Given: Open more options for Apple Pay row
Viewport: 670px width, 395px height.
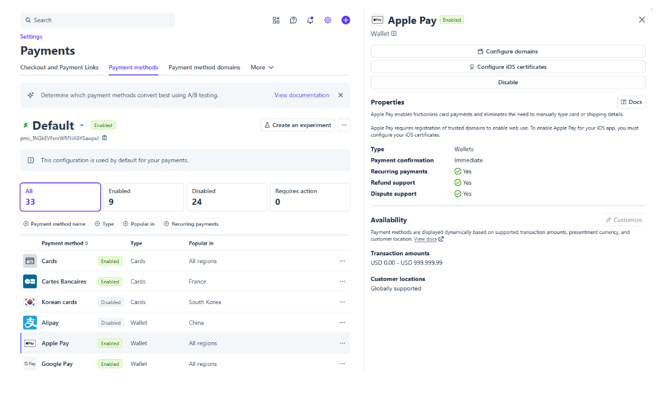Looking at the screenshot, I should (342, 343).
